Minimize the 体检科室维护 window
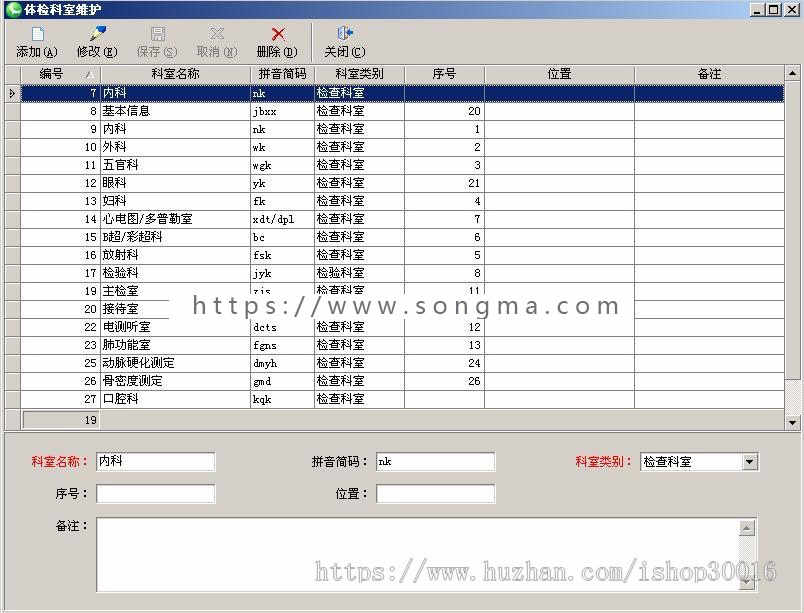The image size is (804, 613). point(758,9)
